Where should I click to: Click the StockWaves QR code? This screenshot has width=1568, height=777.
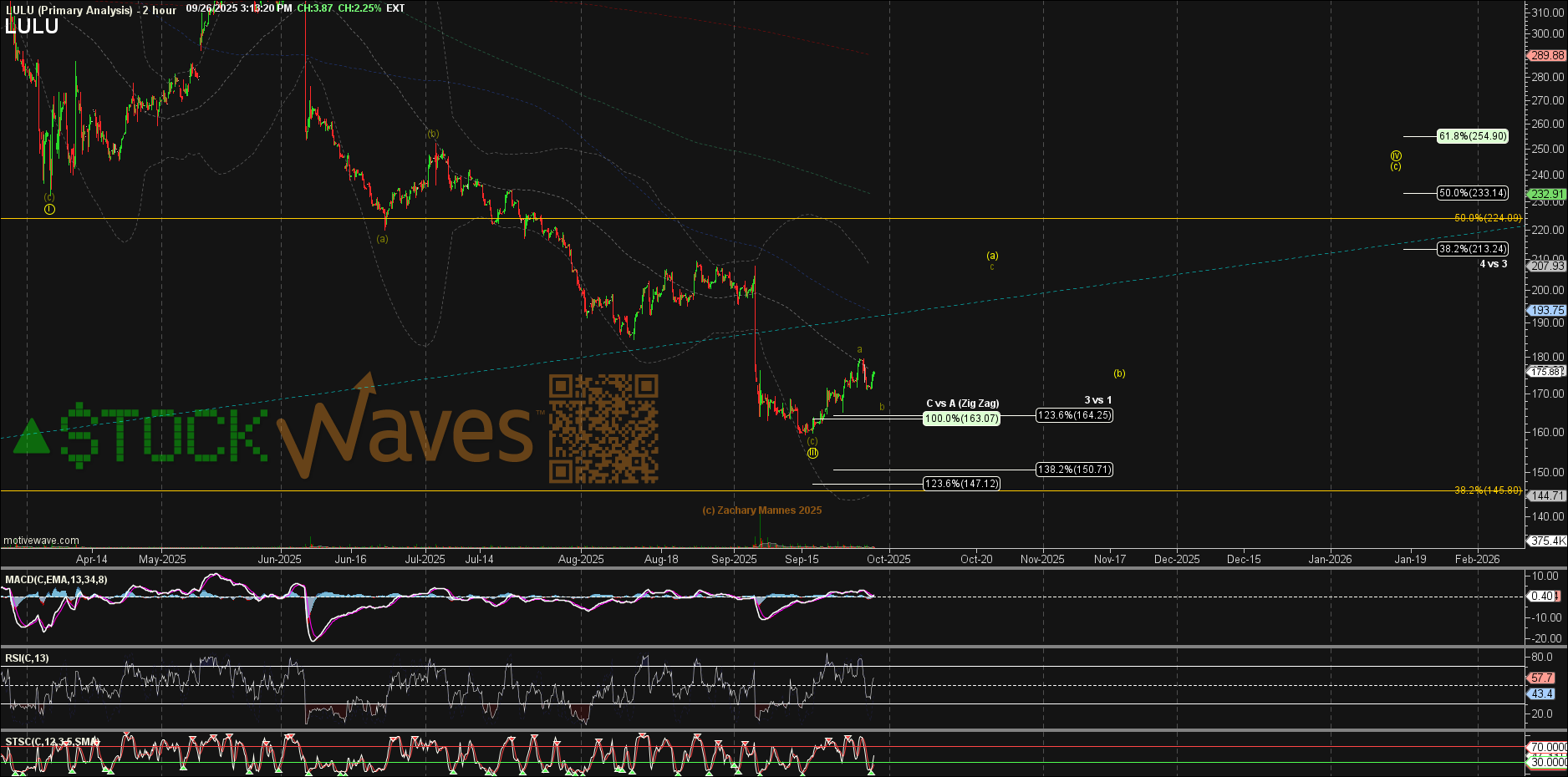click(x=603, y=429)
